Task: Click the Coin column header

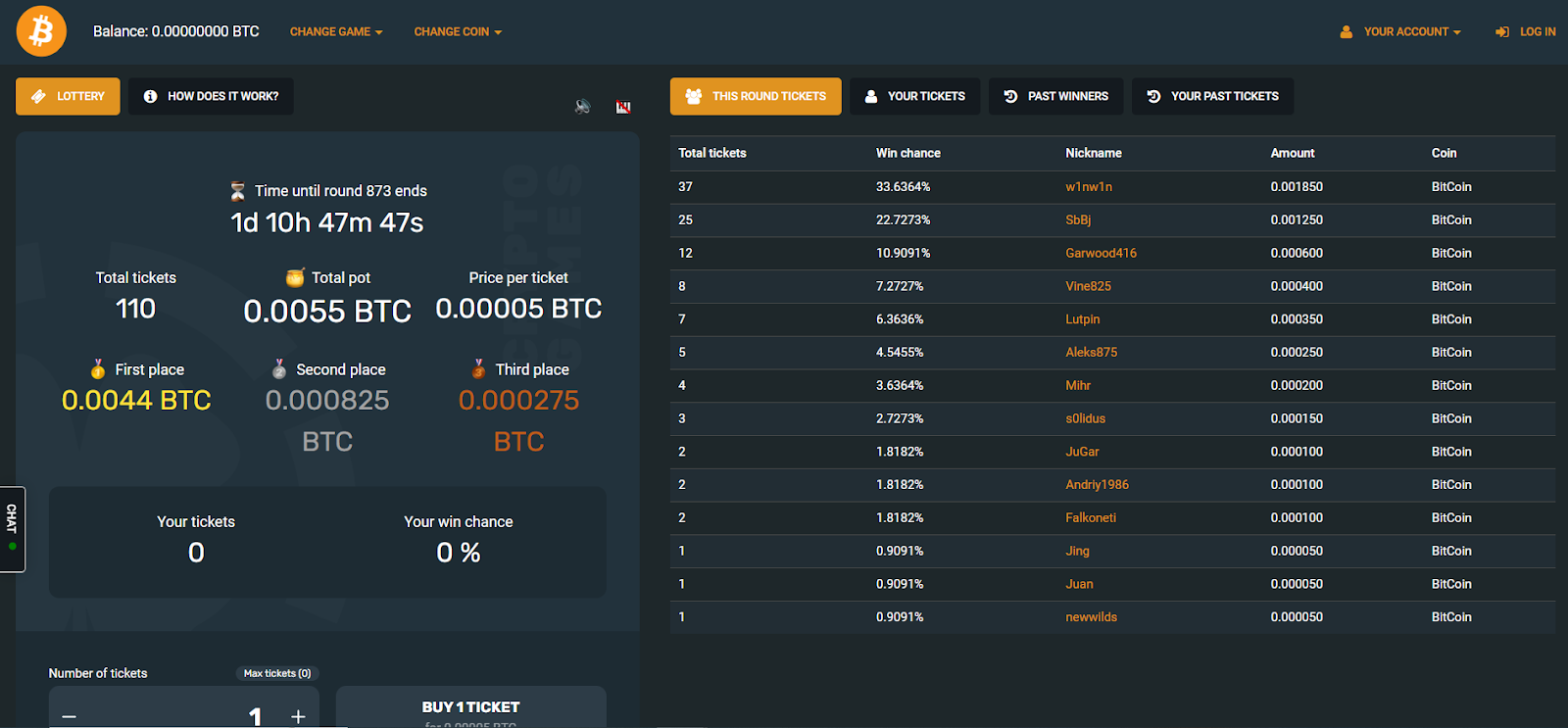Action: coord(1444,153)
